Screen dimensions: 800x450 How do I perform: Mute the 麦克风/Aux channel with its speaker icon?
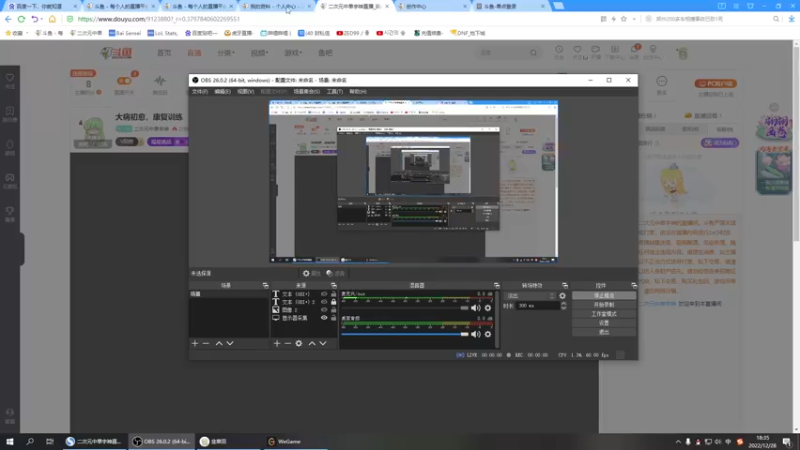point(476,308)
